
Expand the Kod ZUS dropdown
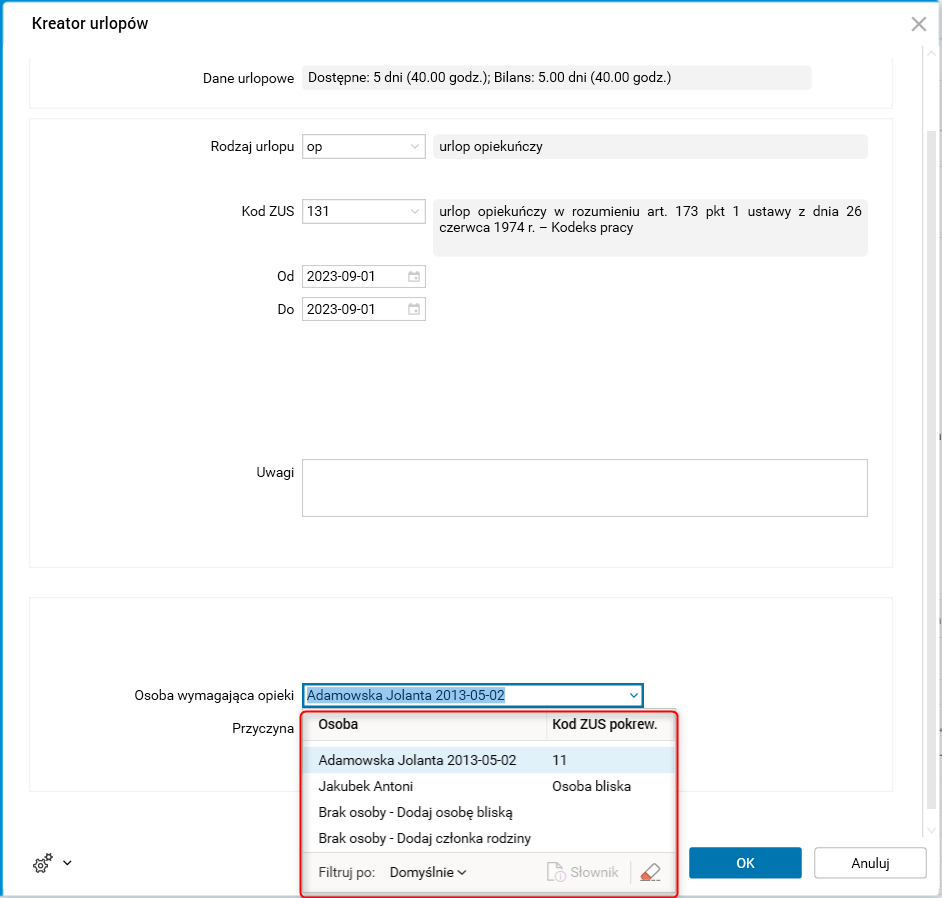click(x=415, y=211)
